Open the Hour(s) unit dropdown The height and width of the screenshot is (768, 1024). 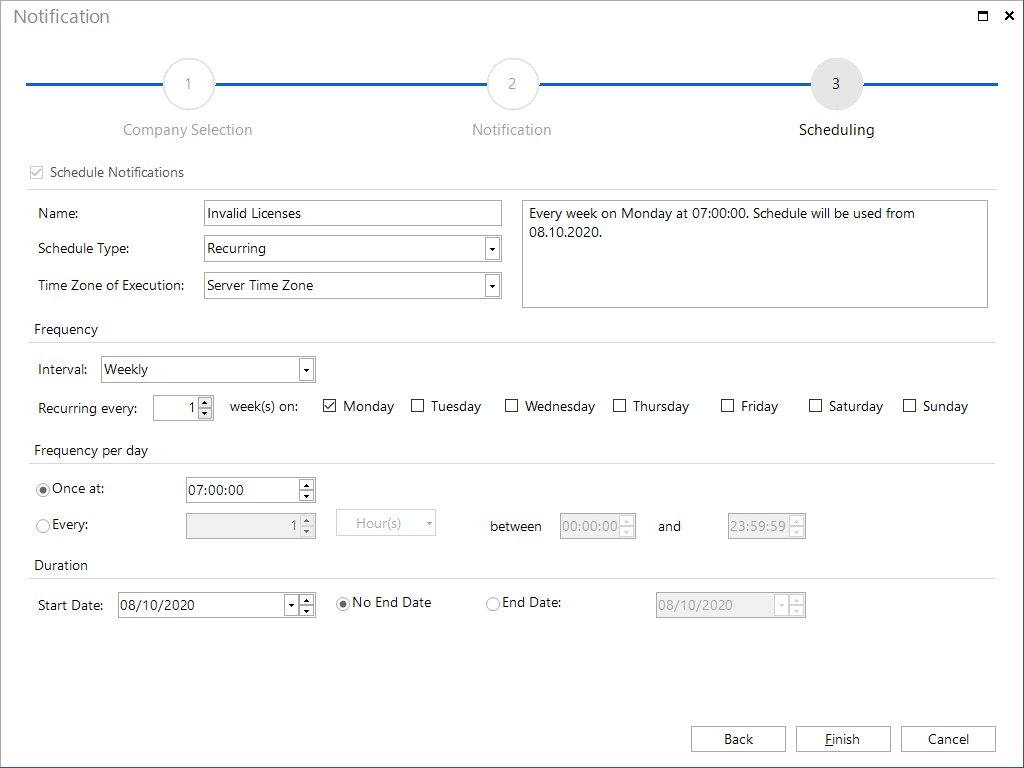click(386, 523)
